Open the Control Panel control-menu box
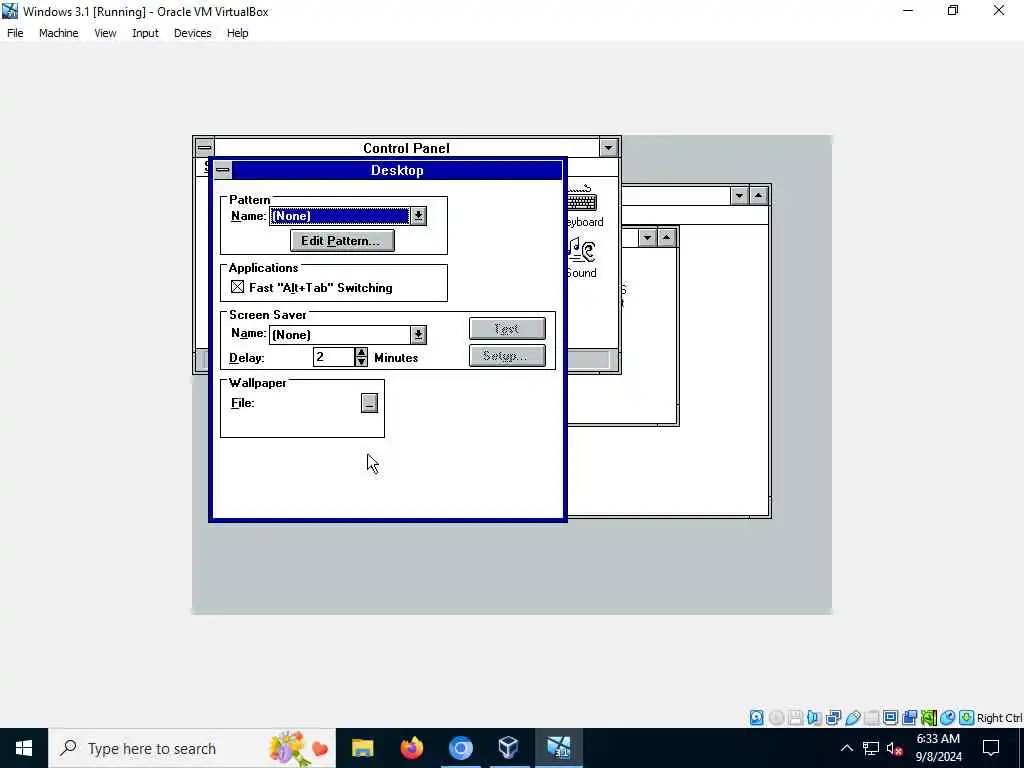Screen dimensions: 1024x768 point(204,148)
